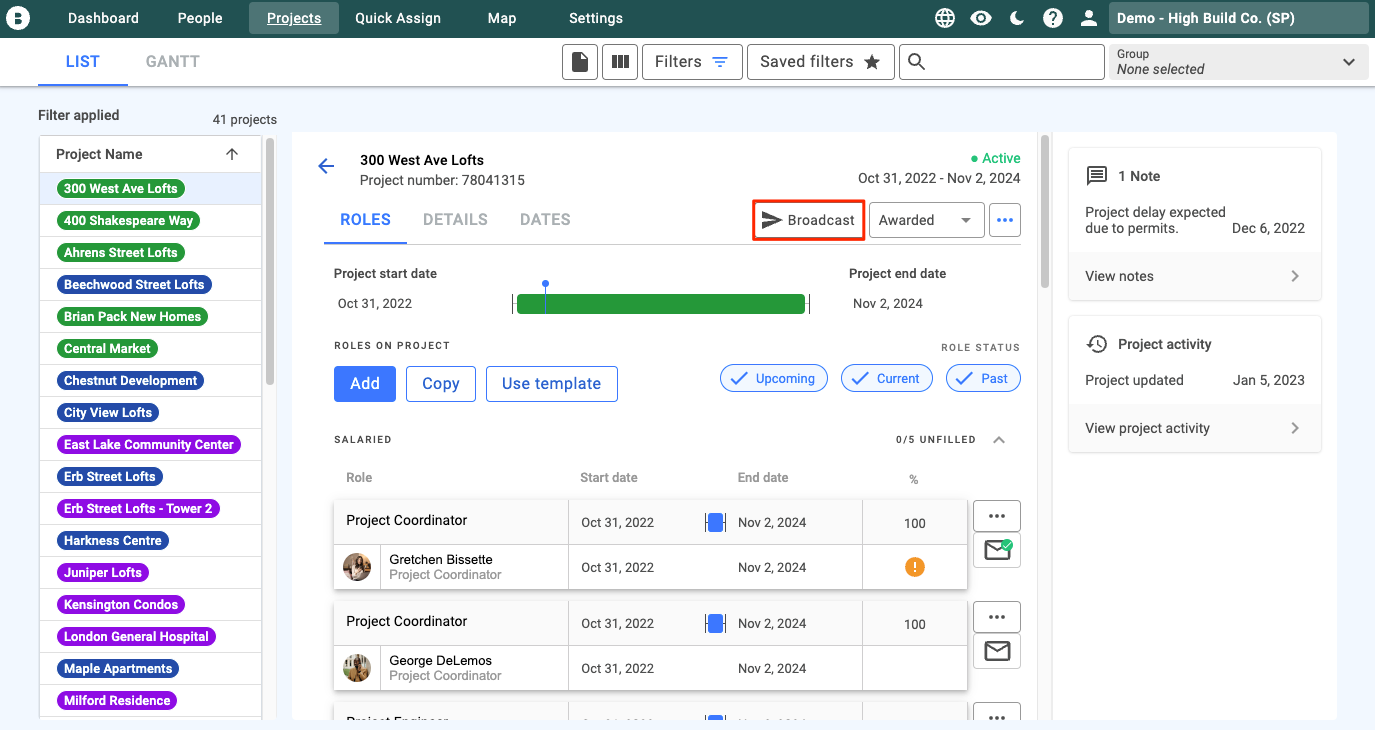The image size is (1375, 730).
Task: Click the project list vertical scrollbar
Action: (x=270, y=262)
